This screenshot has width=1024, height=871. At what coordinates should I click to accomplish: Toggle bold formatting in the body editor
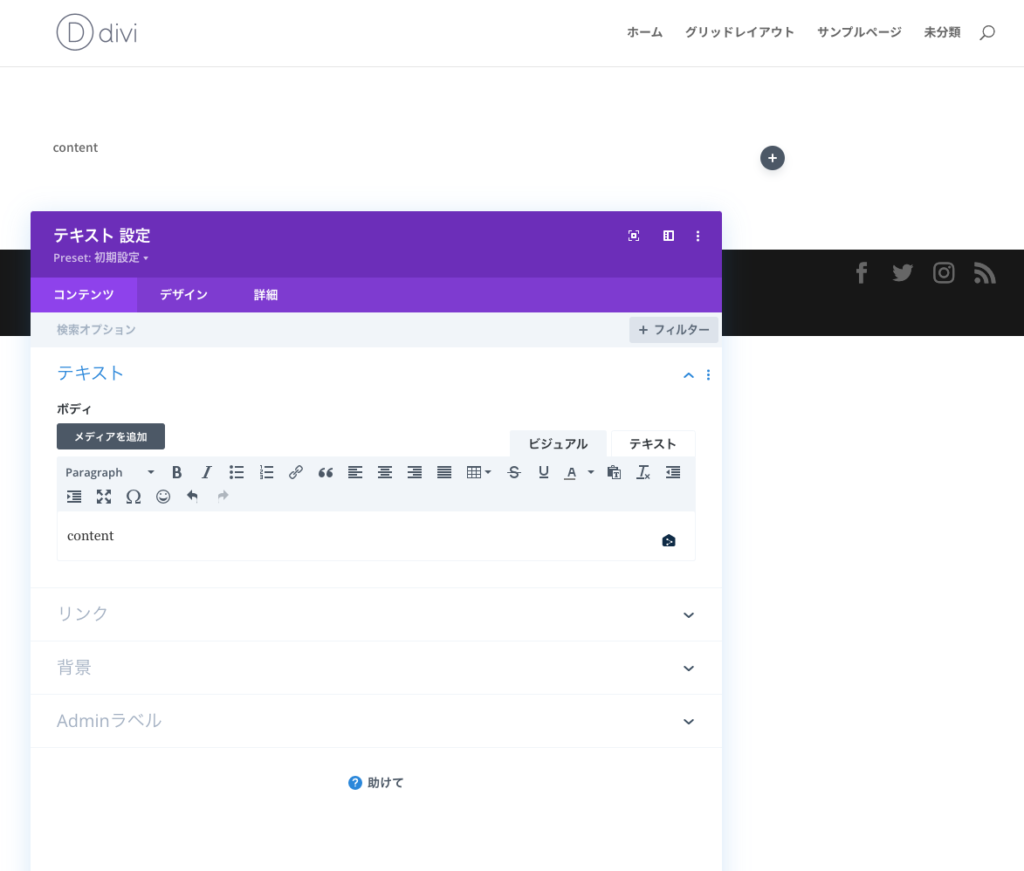[177, 472]
